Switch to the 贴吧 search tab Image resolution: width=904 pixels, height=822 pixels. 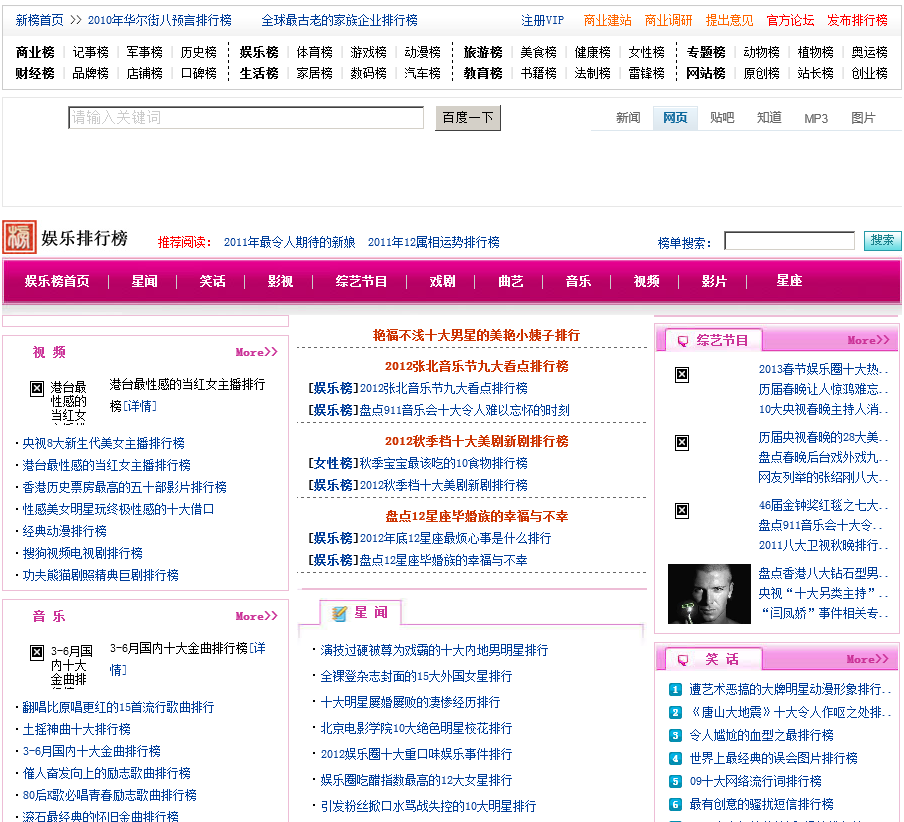(x=722, y=118)
